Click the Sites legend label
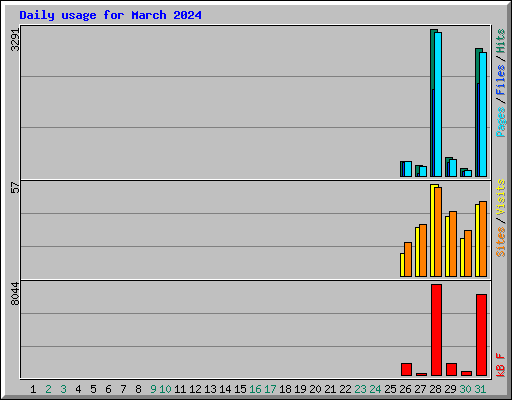Screen dimensions: 512x400 coord(501,242)
